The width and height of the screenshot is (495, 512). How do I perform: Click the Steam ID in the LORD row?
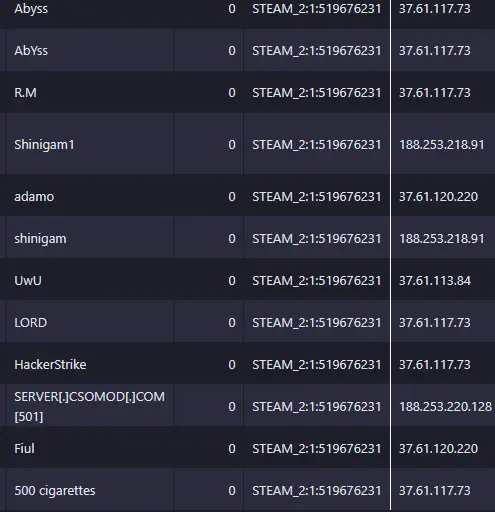[x=317, y=323]
